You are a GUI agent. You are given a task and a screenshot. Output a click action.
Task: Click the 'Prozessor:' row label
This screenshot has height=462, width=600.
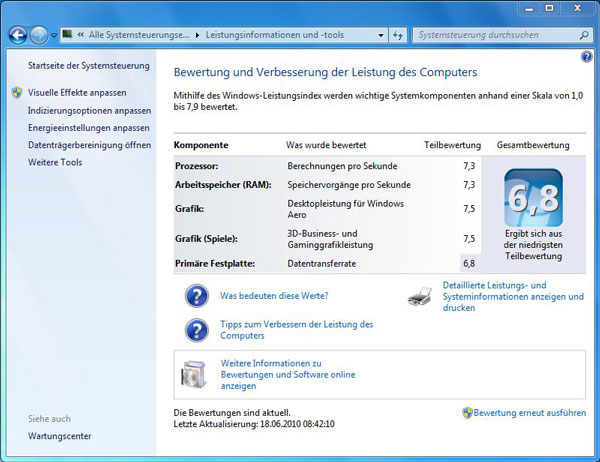pos(197,166)
